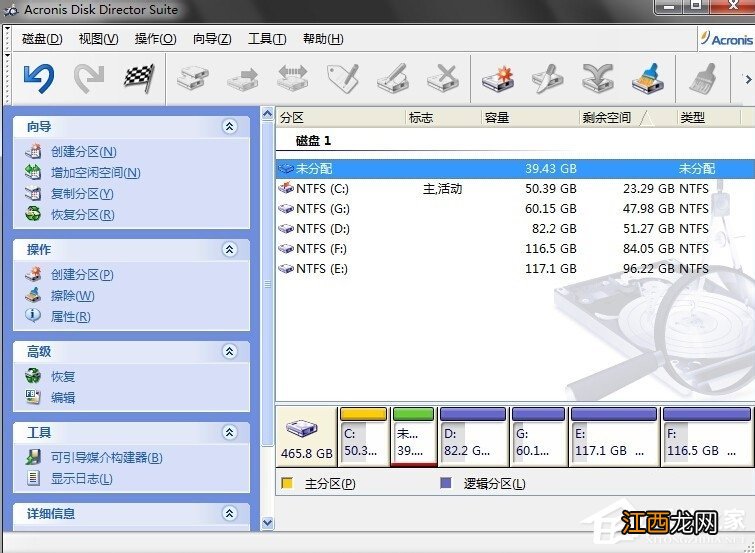Click the colored brush wipe icon in toolbar

[648, 79]
